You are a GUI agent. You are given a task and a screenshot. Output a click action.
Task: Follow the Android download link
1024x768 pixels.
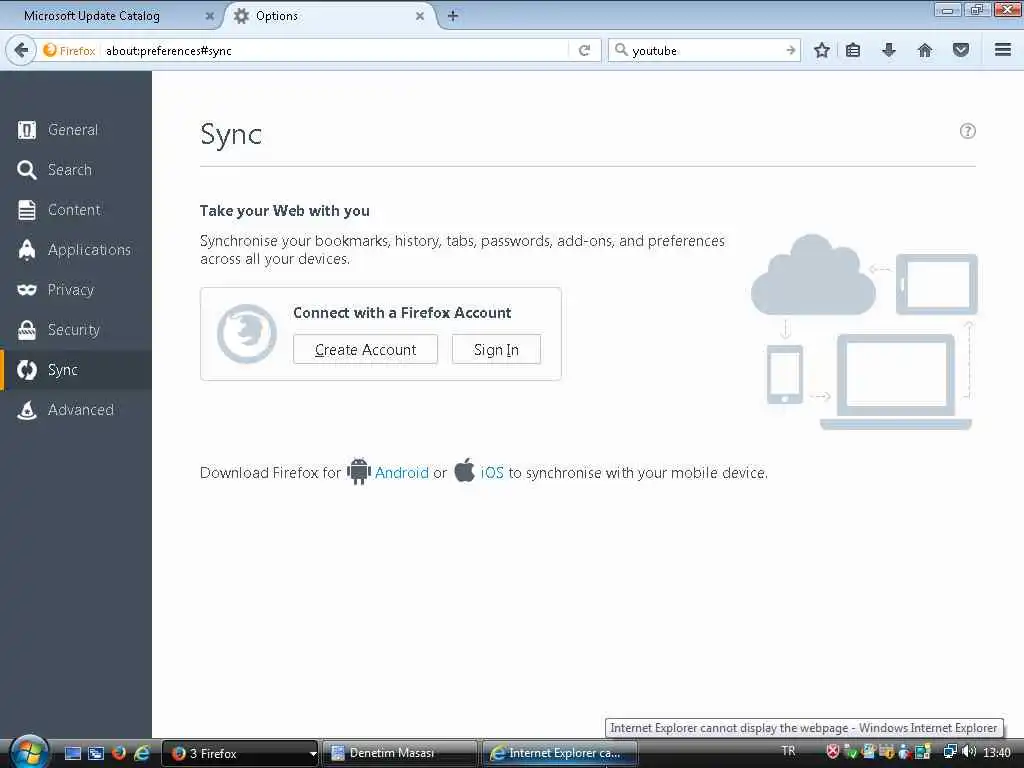click(x=402, y=472)
